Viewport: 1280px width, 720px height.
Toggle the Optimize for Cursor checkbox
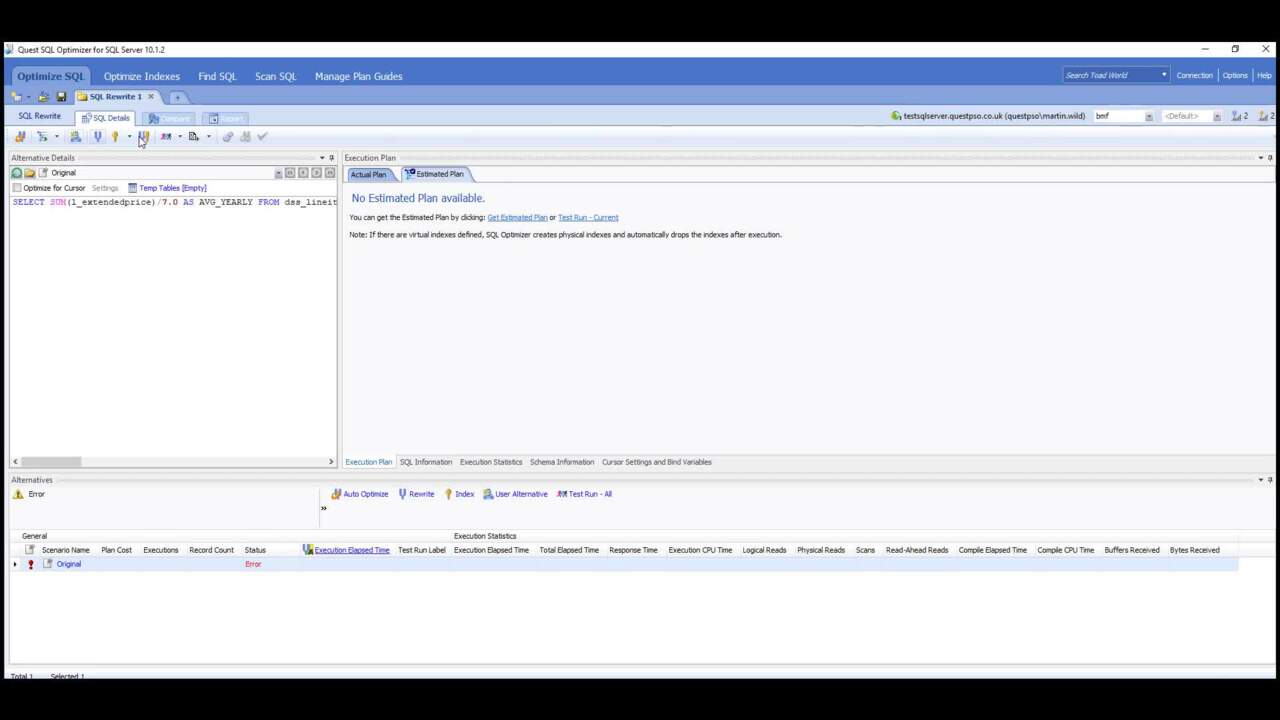pos(17,188)
